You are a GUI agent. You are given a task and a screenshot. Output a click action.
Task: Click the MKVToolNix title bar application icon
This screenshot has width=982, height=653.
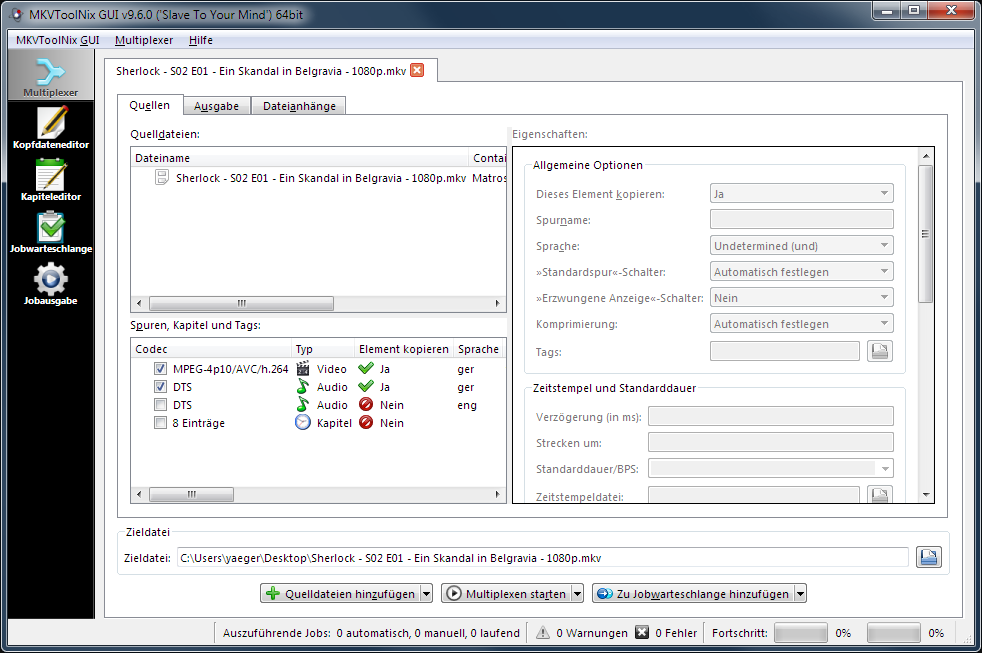click(x=17, y=14)
